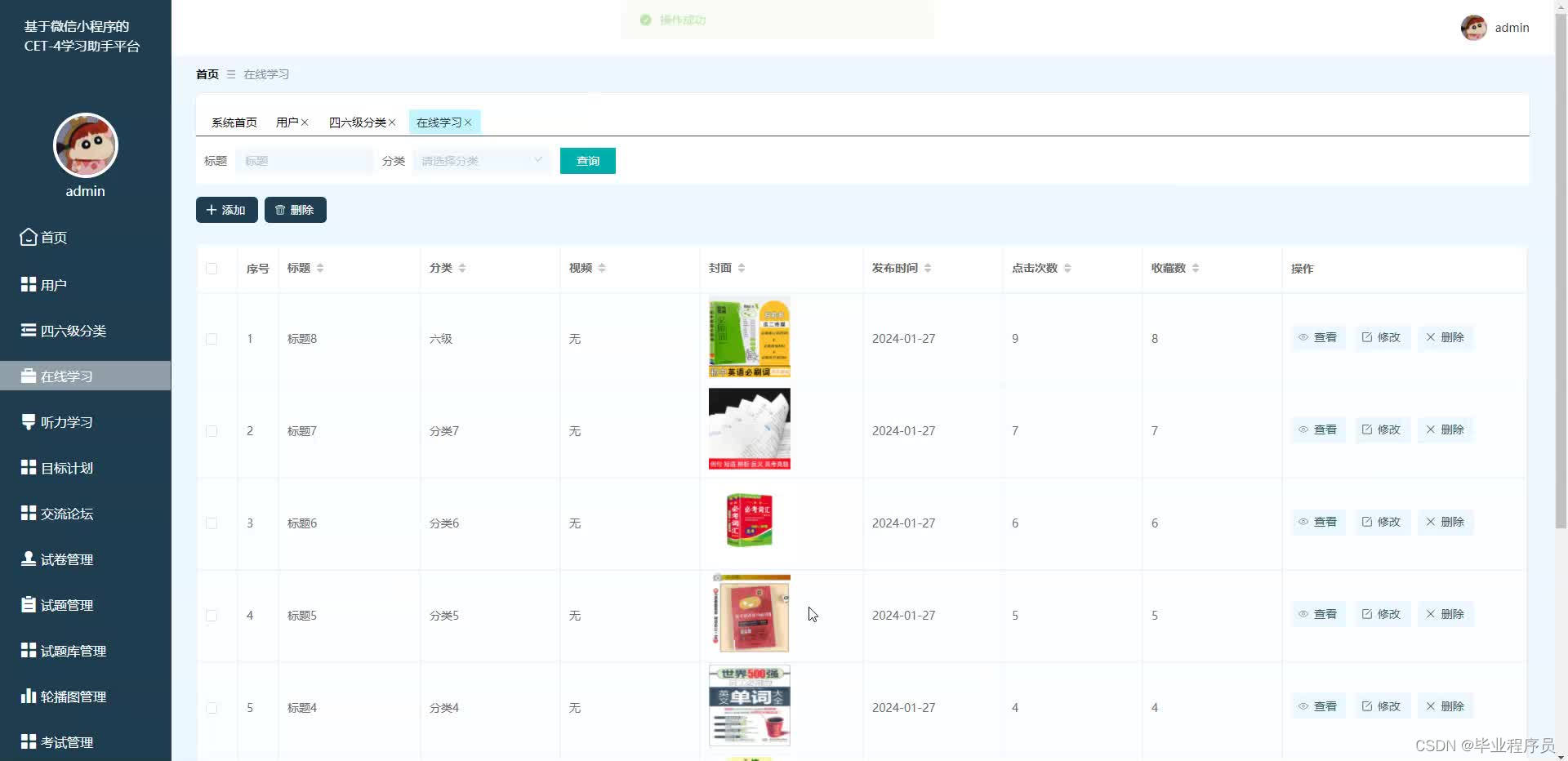Click the sidebar admin avatar
This screenshot has width=1568, height=761.
pos(86,145)
